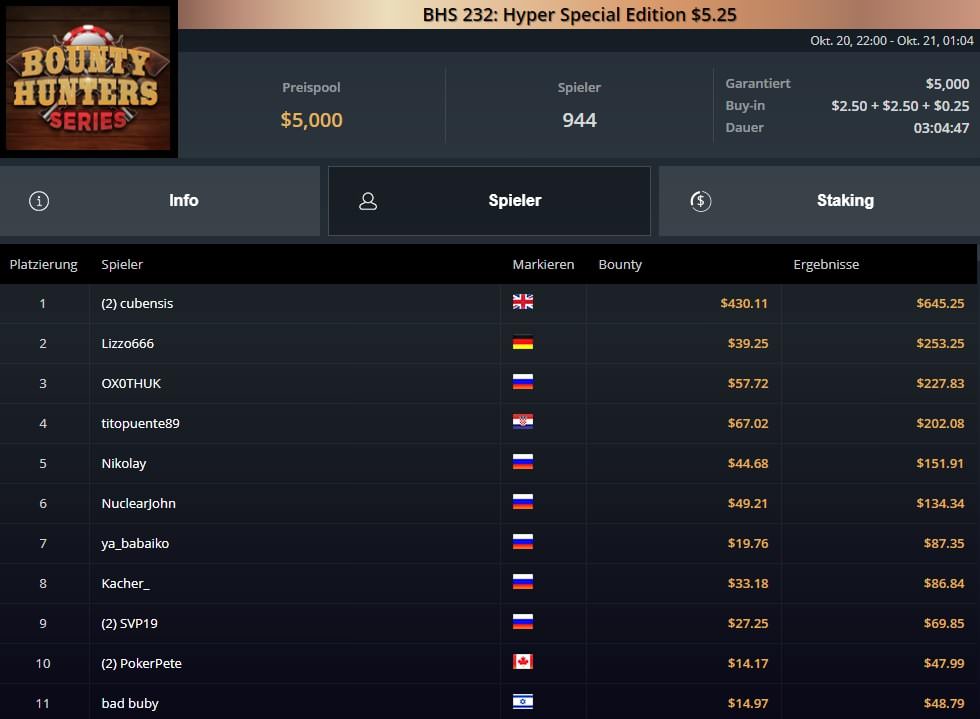Image resolution: width=980 pixels, height=719 pixels.
Task: Sort by Platzierung column header
Action: click(x=44, y=264)
